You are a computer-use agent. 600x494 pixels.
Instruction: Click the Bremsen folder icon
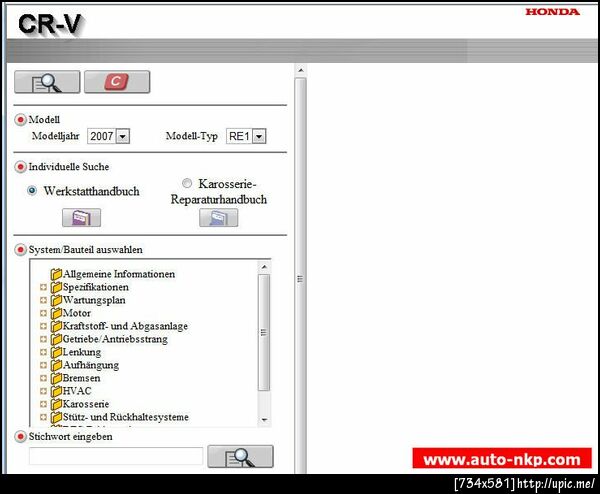[56, 378]
